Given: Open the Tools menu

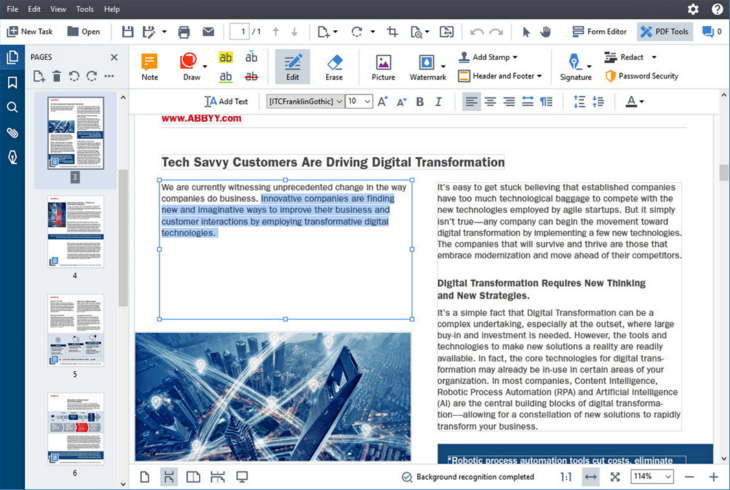Looking at the screenshot, I should [85, 9].
